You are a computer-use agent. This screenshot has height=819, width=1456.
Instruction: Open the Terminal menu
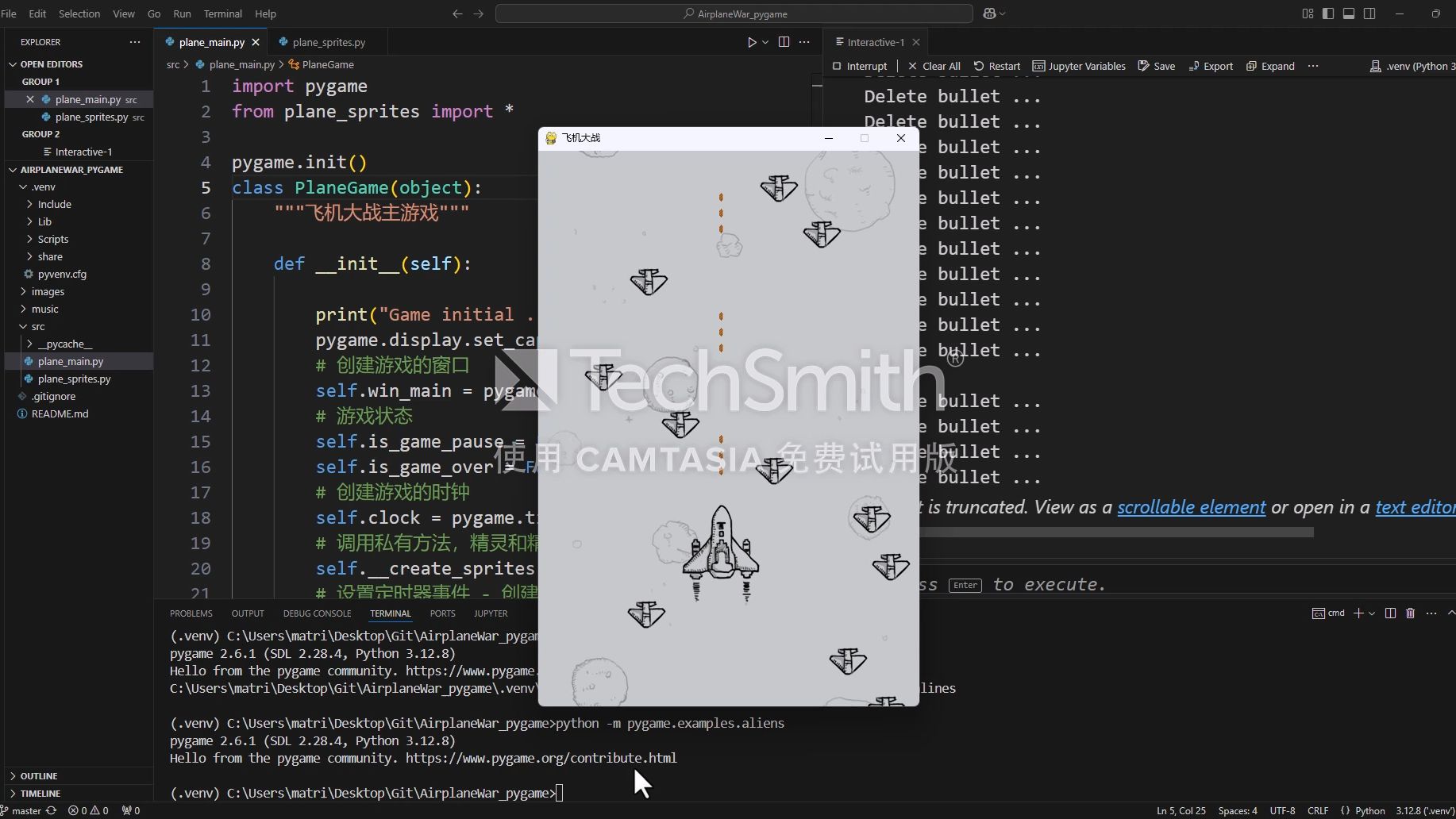222,13
